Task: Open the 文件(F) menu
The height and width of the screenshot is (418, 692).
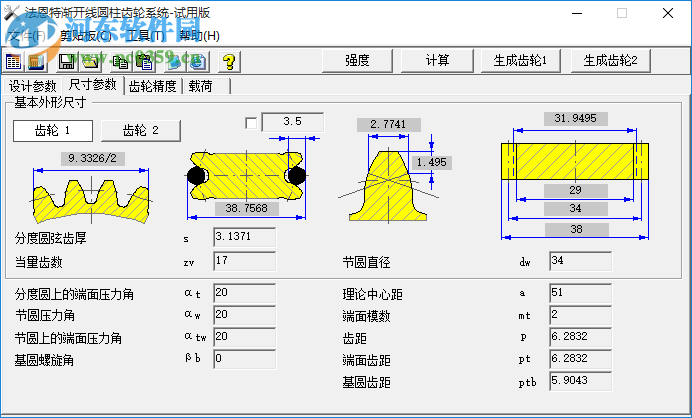Action: [x=26, y=35]
